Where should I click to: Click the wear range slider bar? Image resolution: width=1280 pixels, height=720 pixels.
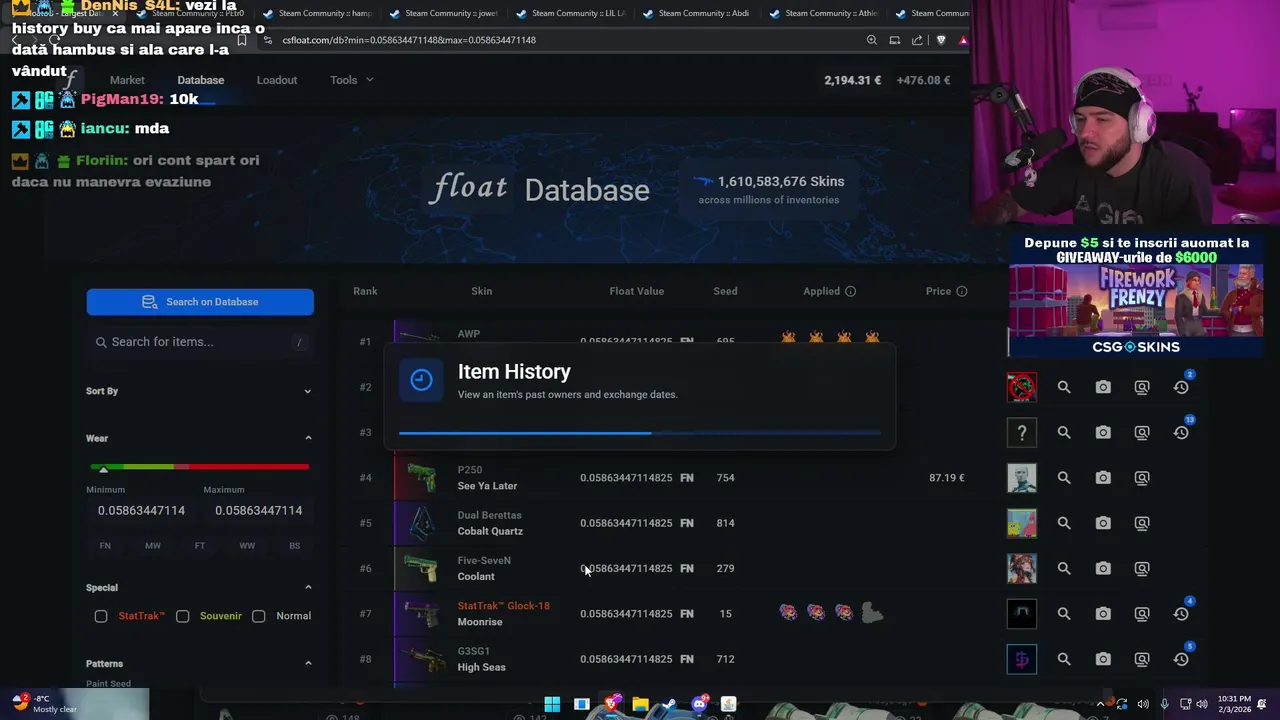[x=200, y=467]
